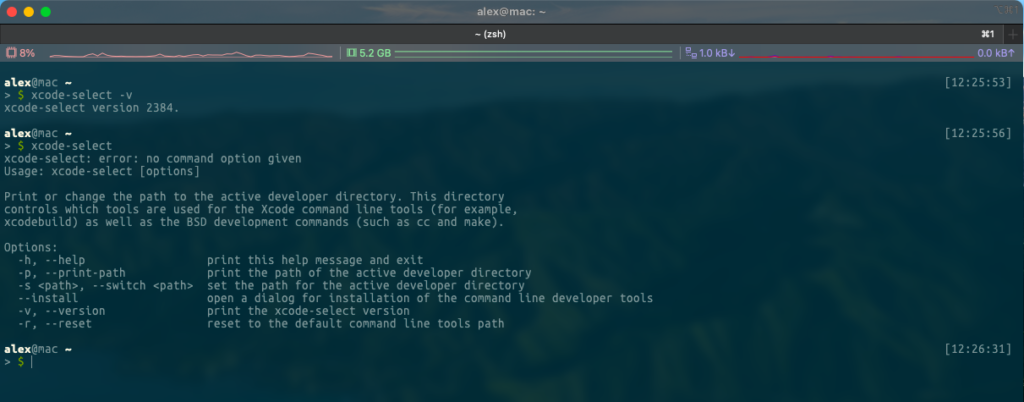The image size is (1024, 402).
Task: Click the '-v, --version' option
Action: tap(61, 311)
